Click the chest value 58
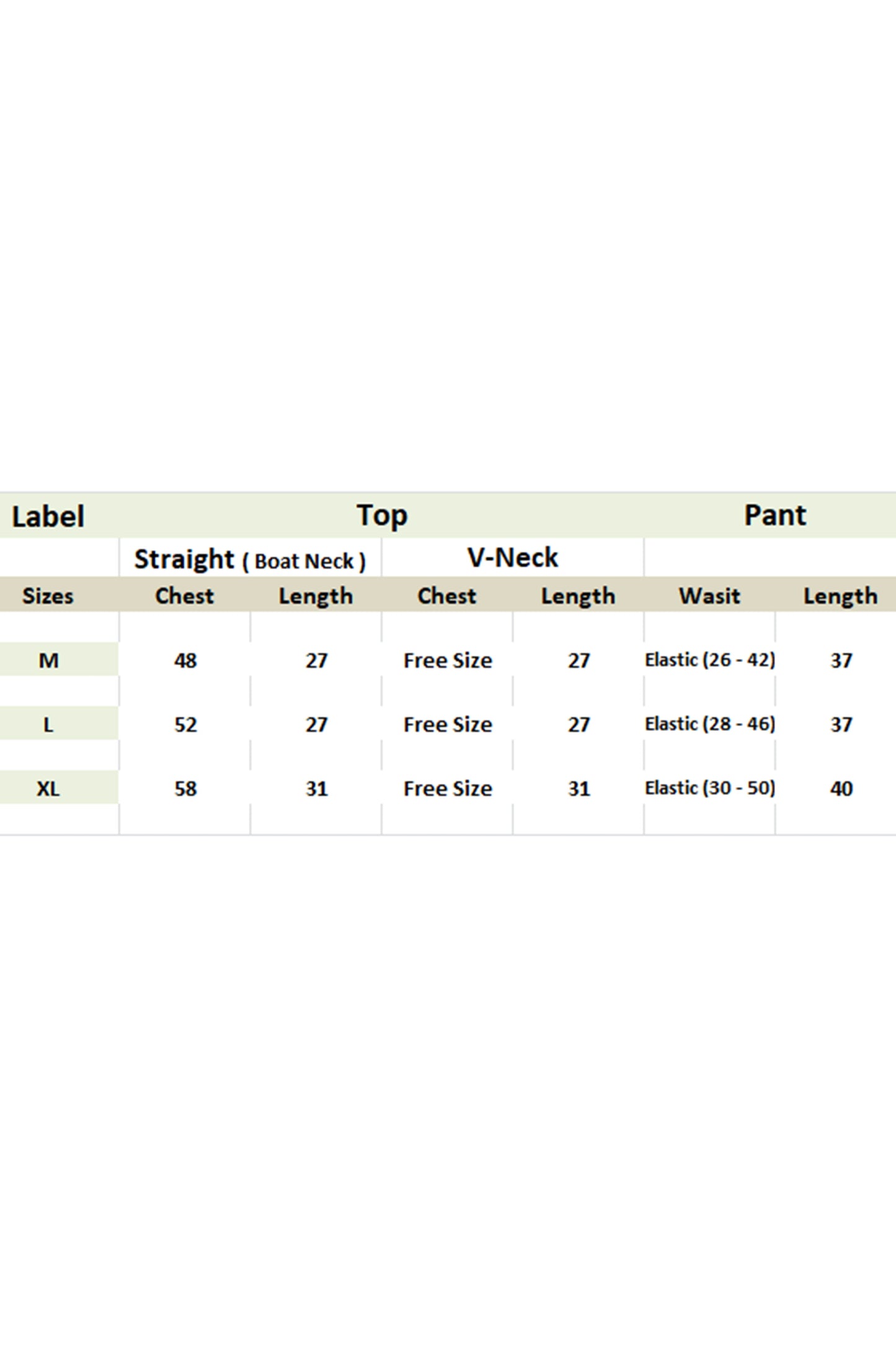The image size is (896, 1345). (x=185, y=789)
